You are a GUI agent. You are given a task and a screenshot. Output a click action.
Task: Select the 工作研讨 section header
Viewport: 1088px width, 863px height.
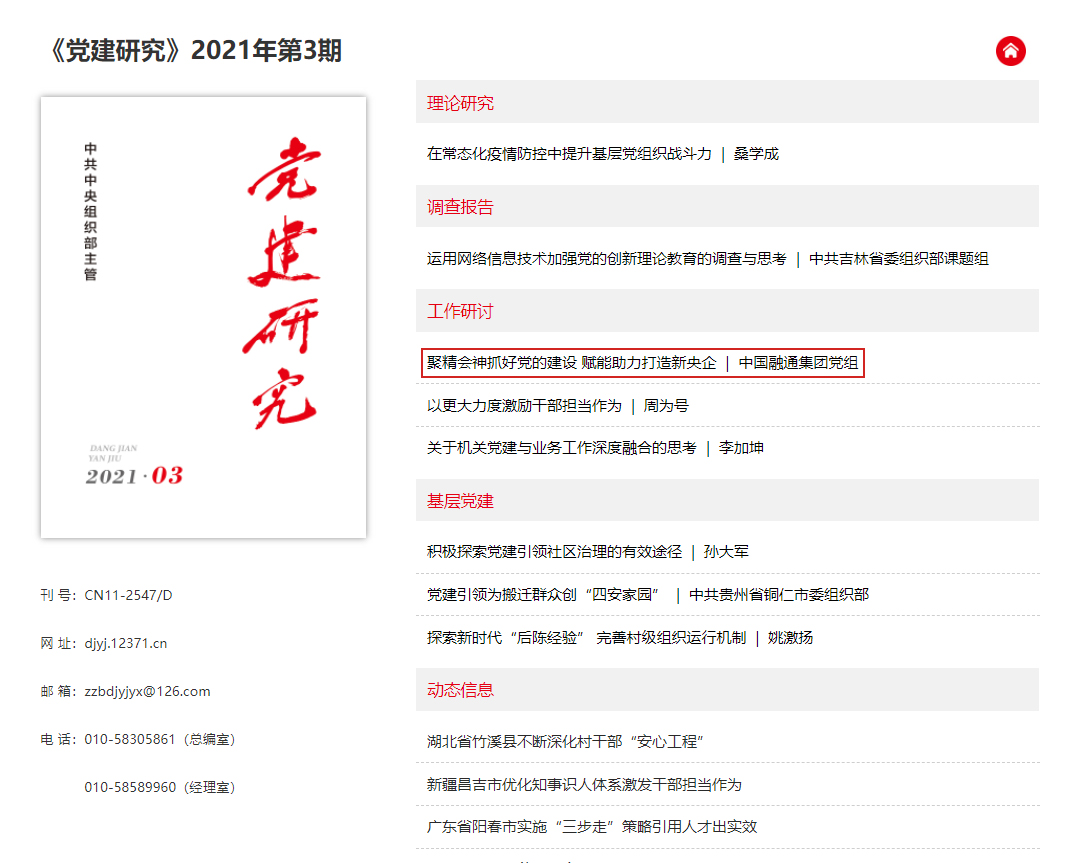coord(461,311)
